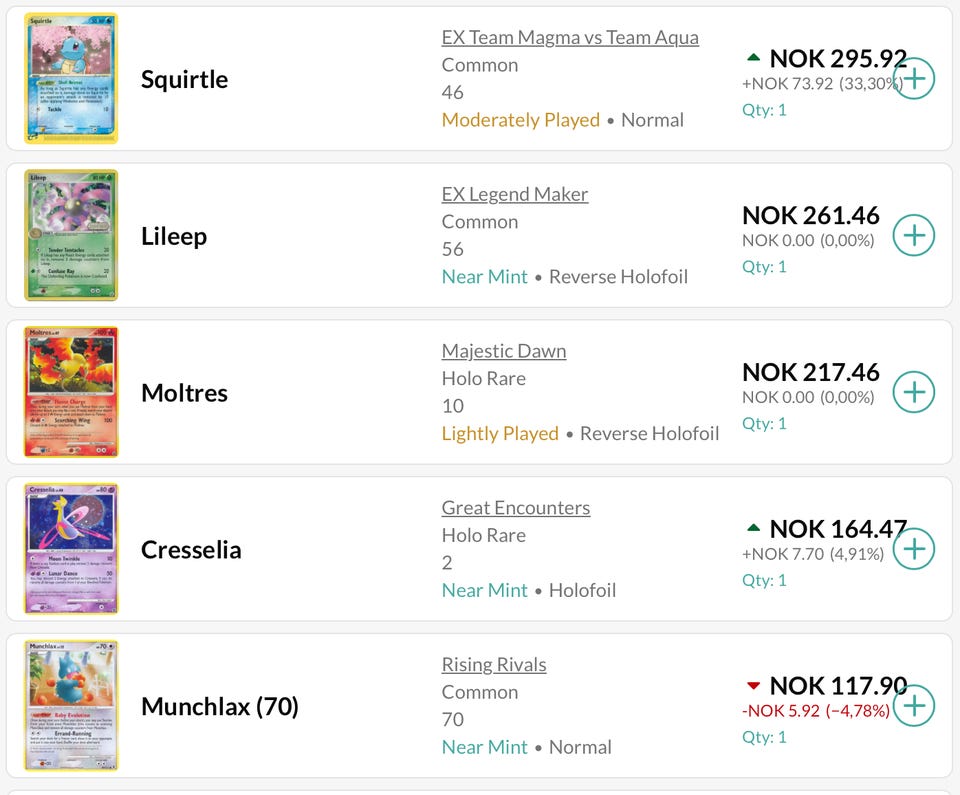Click the green up arrow beside NOK 295.92
Viewport: 960px width, 795px height.
pyautogui.click(x=754, y=58)
